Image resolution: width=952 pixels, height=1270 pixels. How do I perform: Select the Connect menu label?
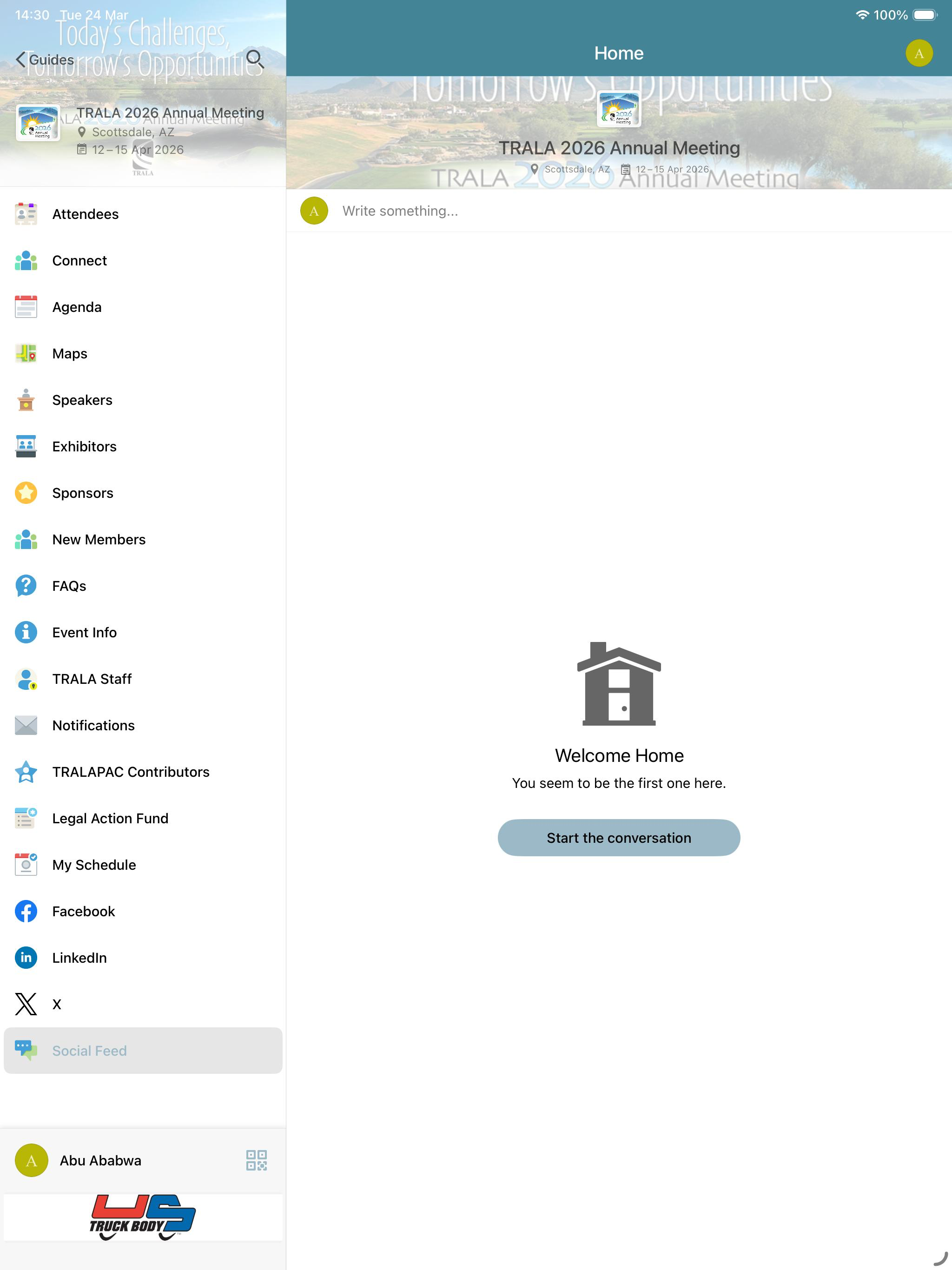point(79,261)
